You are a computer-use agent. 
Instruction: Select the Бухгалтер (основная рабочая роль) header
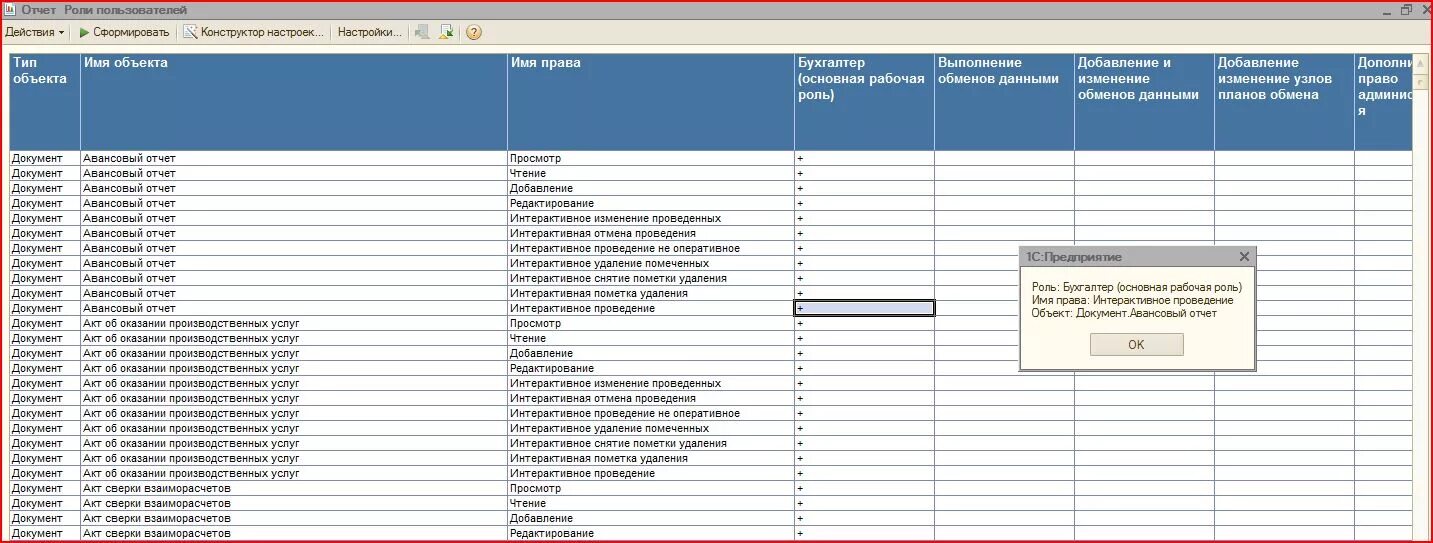tap(865, 102)
